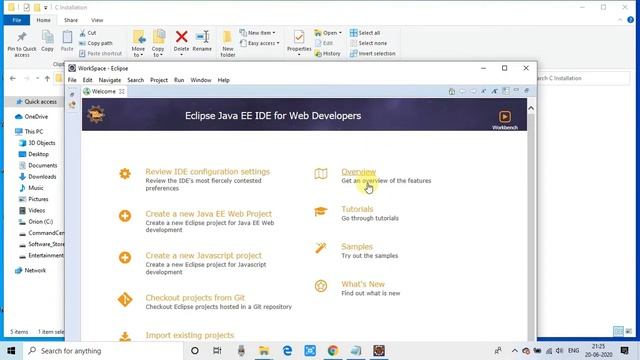The image size is (640, 360).
Task: Click the navigate Back arrow in Welcome toolbar
Action: [462, 91]
